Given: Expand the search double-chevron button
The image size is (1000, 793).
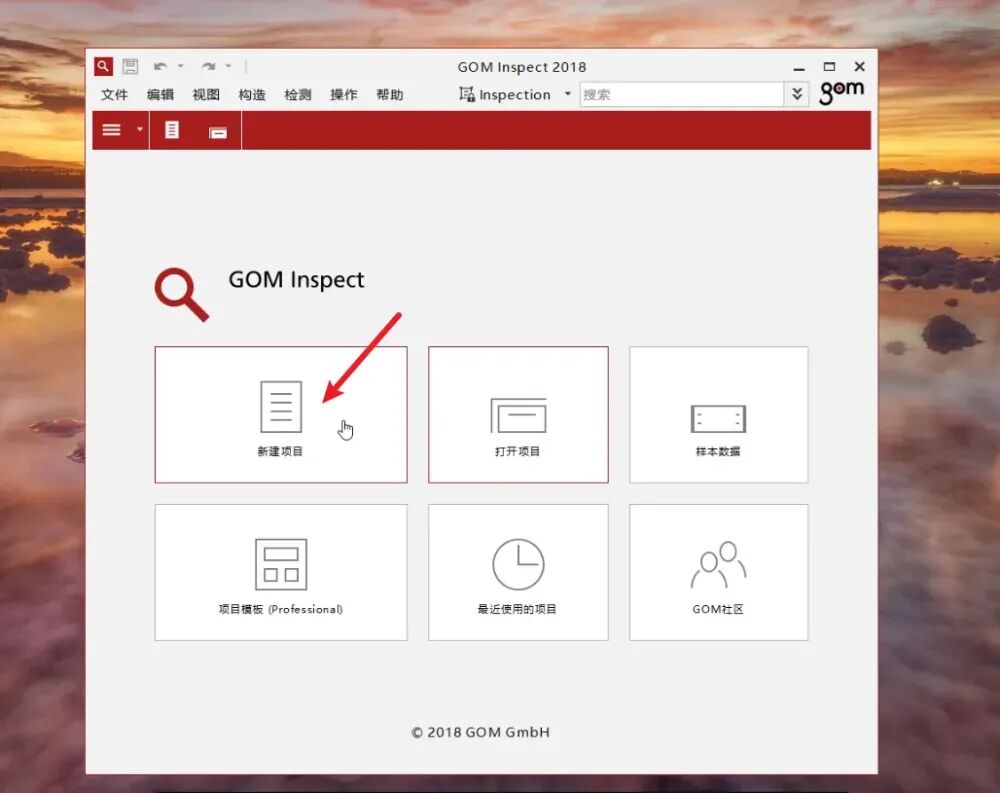Looking at the screenshot, I should click(797, 94).
